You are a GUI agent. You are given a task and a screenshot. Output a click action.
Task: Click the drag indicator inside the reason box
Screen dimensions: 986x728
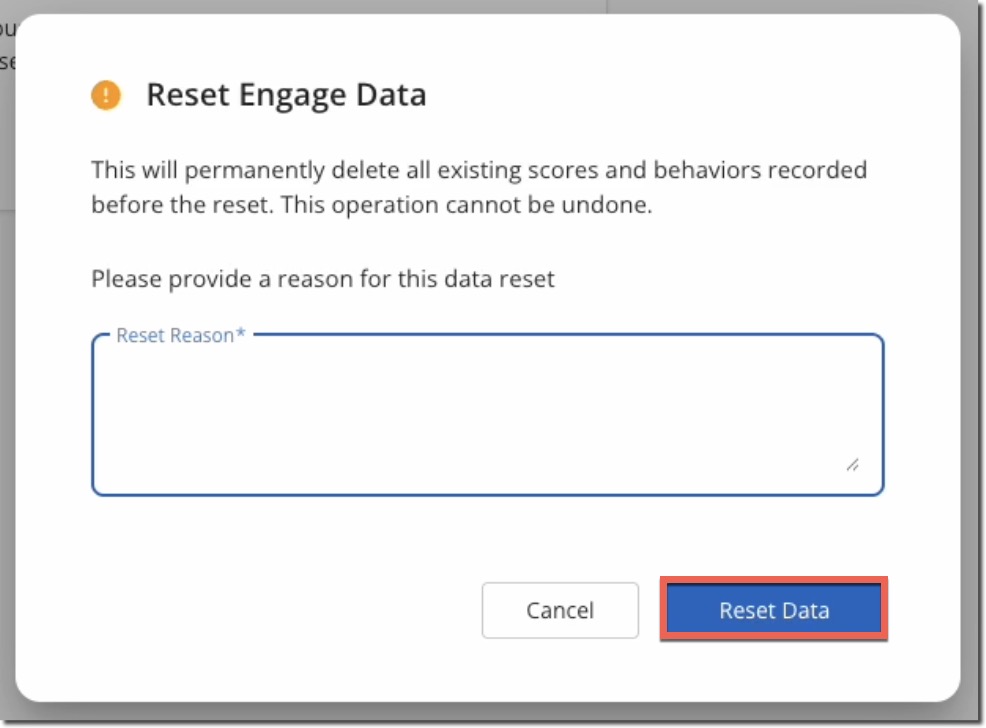(x=852, y=463)
